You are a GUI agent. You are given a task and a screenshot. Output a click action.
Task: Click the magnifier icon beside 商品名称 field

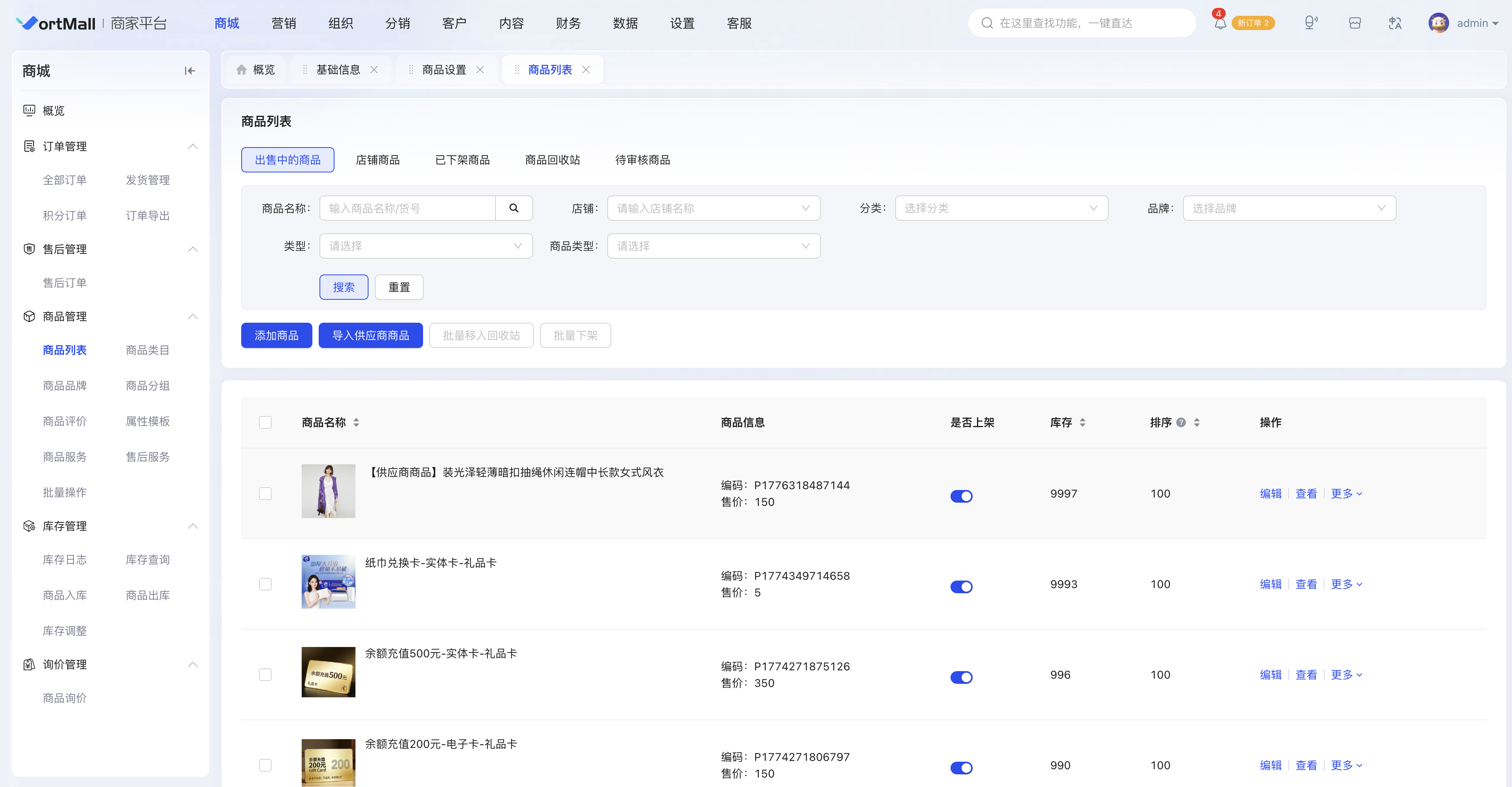[x=514, y=208]
